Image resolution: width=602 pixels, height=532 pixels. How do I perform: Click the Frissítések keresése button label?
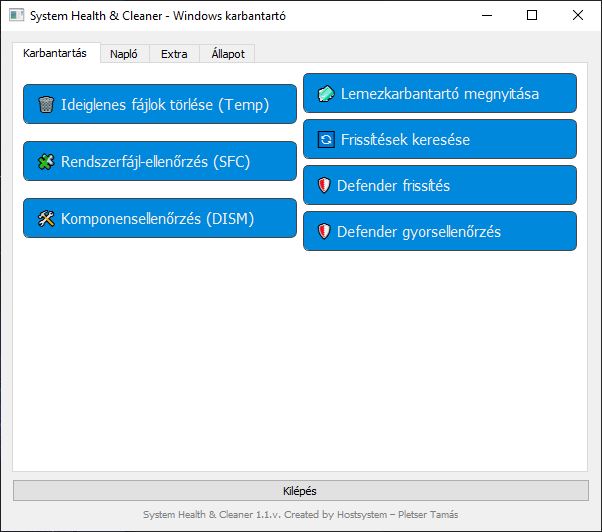(405, 139)
